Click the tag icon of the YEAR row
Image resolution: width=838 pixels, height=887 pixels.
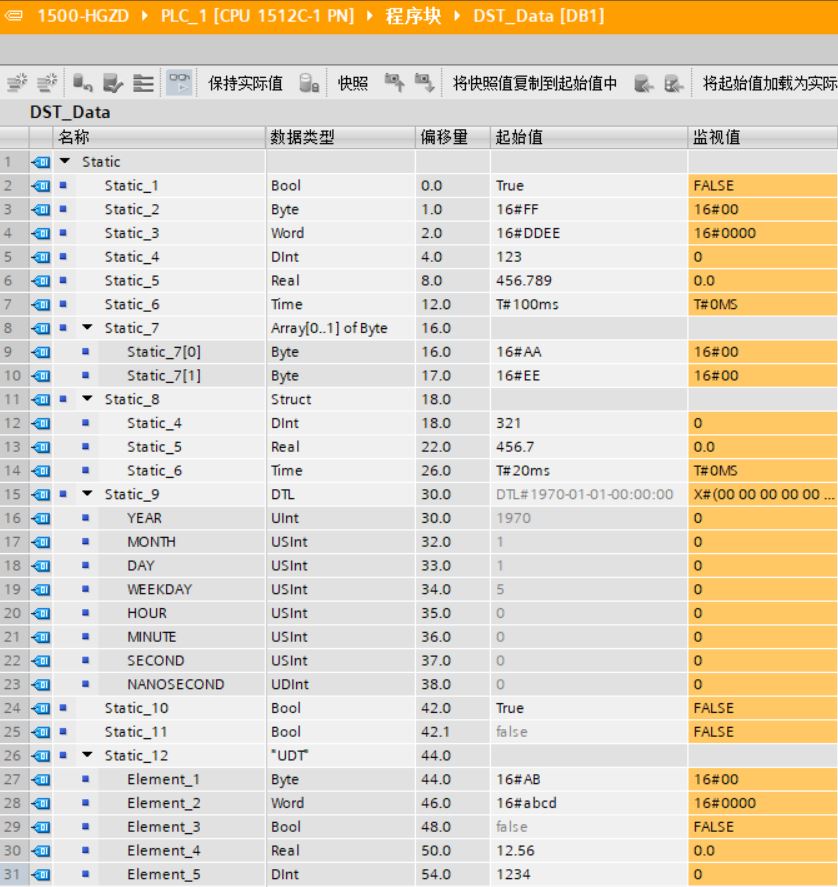coord(41,518)
